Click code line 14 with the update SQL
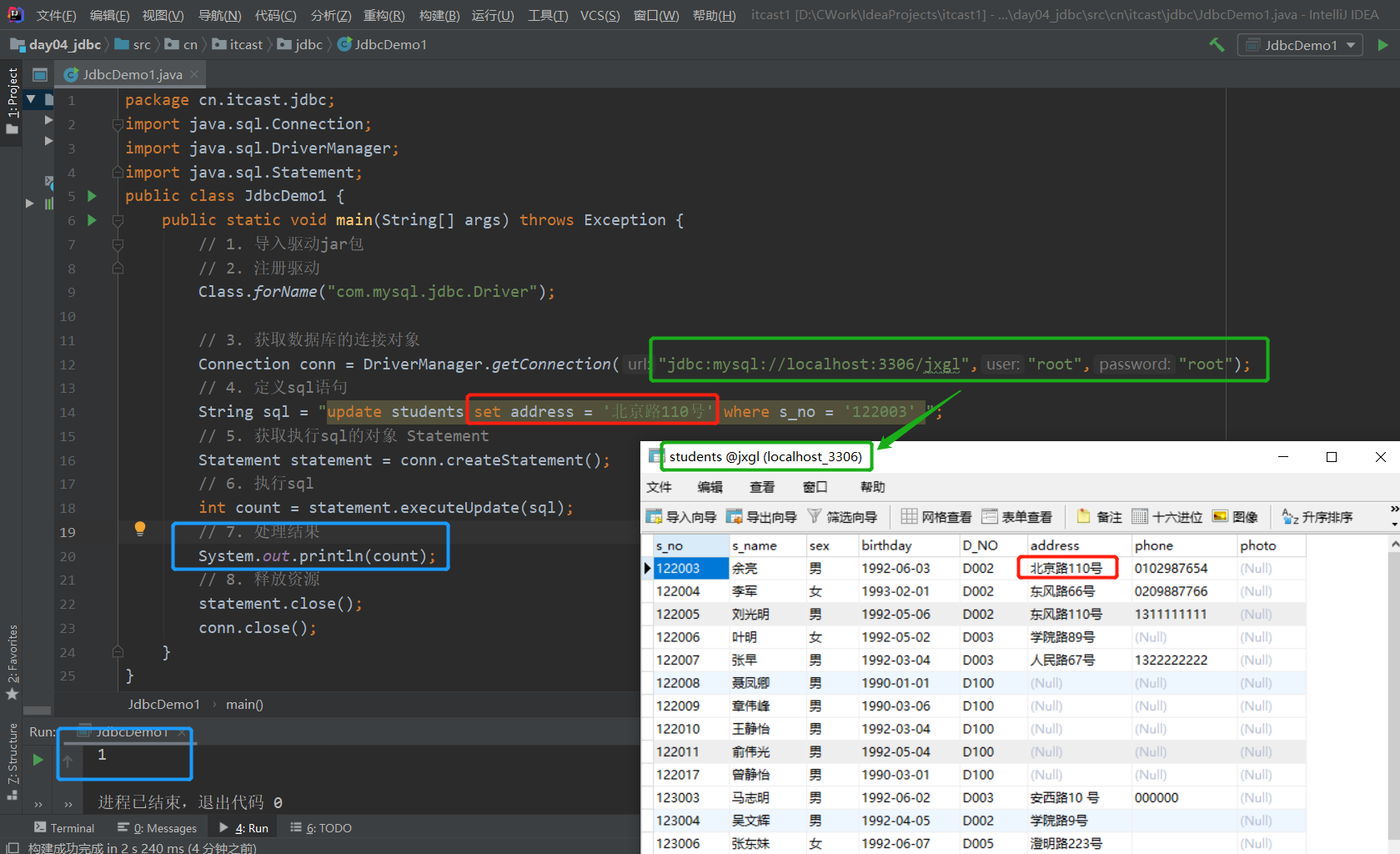Viewport: 1400px width, 854px height. [570, 412]
